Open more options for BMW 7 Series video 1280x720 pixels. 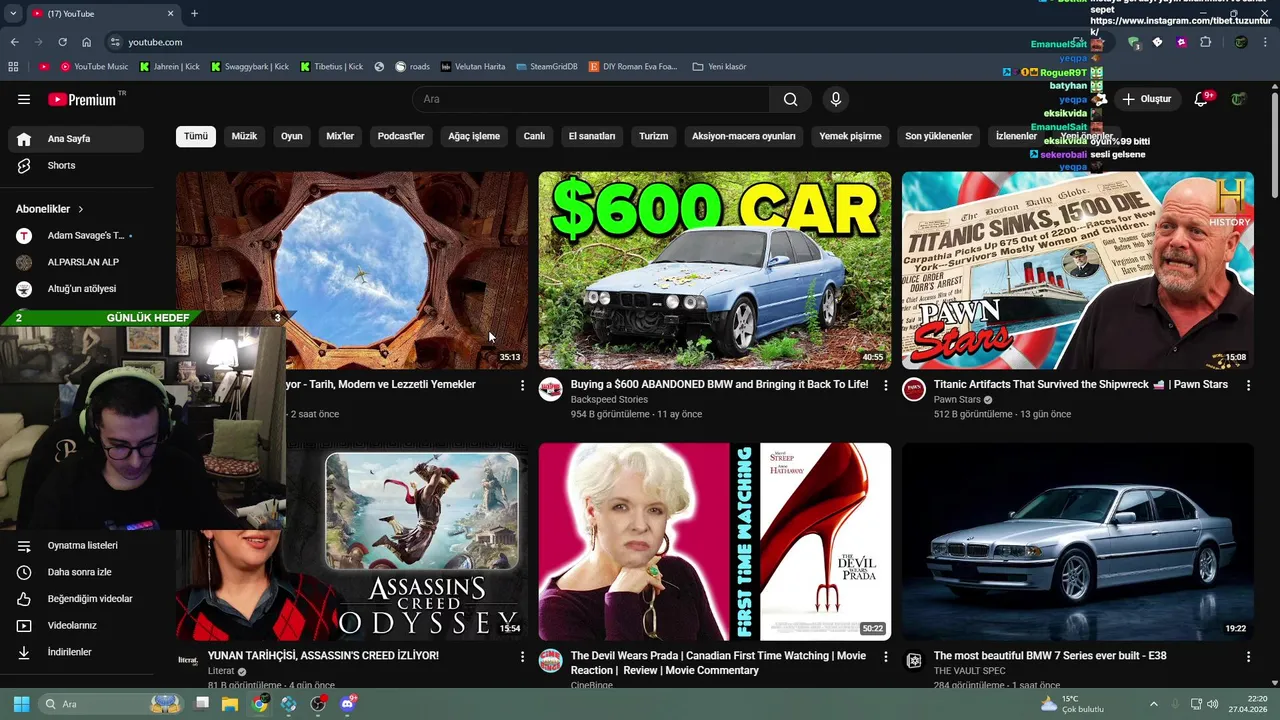point(1248,657)
